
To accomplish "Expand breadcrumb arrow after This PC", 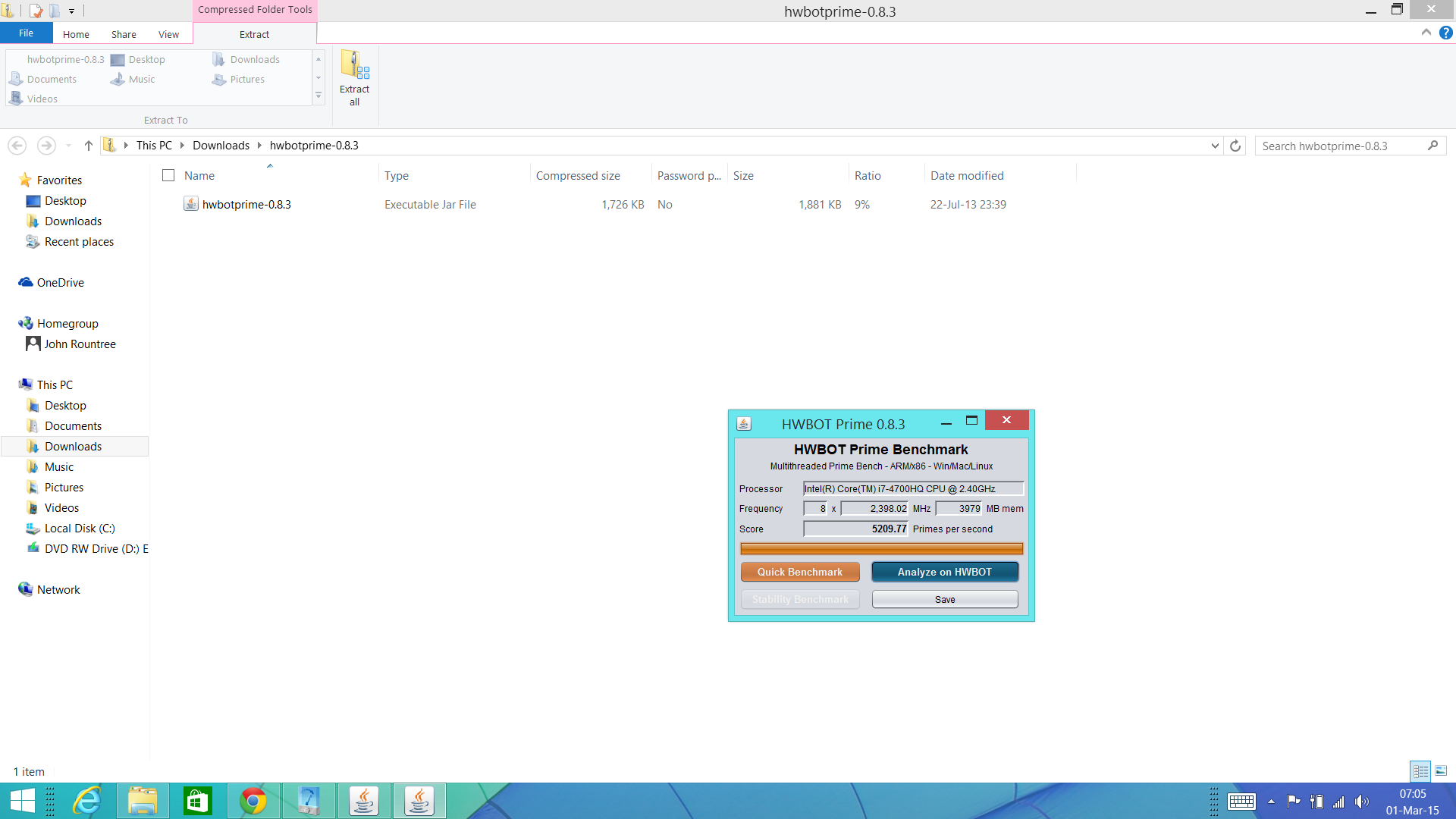I will (182, 145).
